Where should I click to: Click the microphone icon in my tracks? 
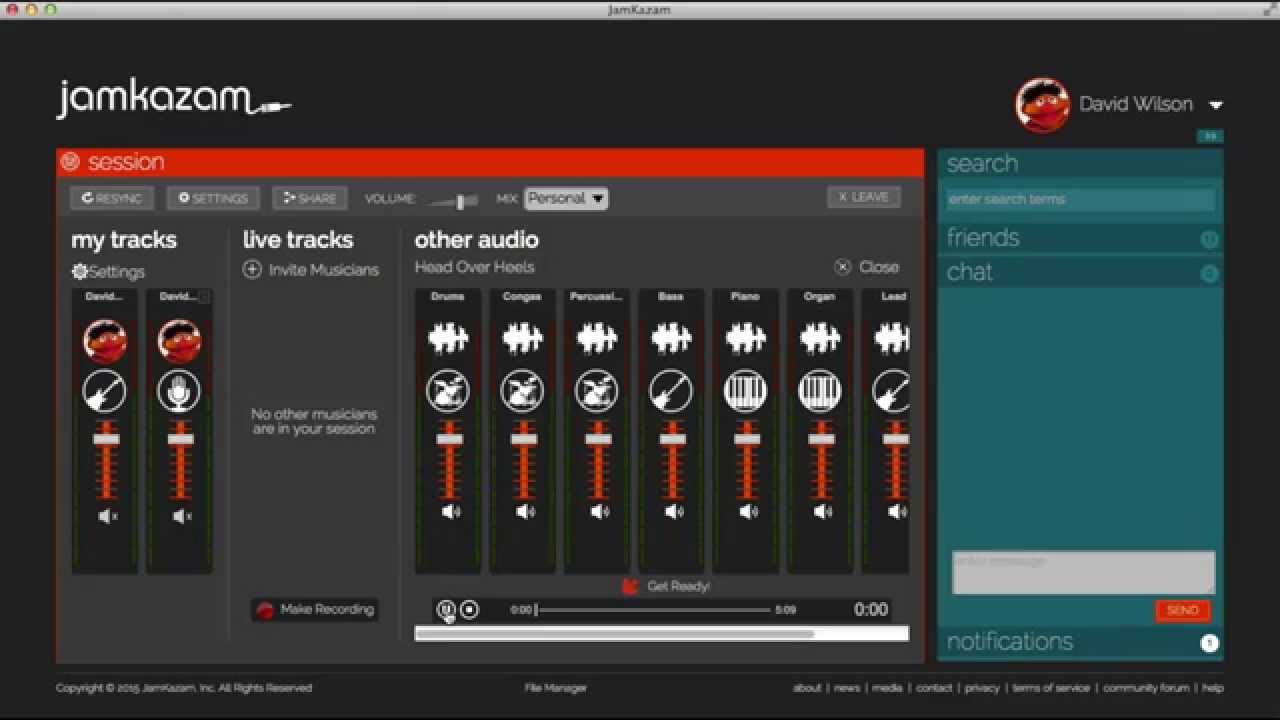point(179,391)
